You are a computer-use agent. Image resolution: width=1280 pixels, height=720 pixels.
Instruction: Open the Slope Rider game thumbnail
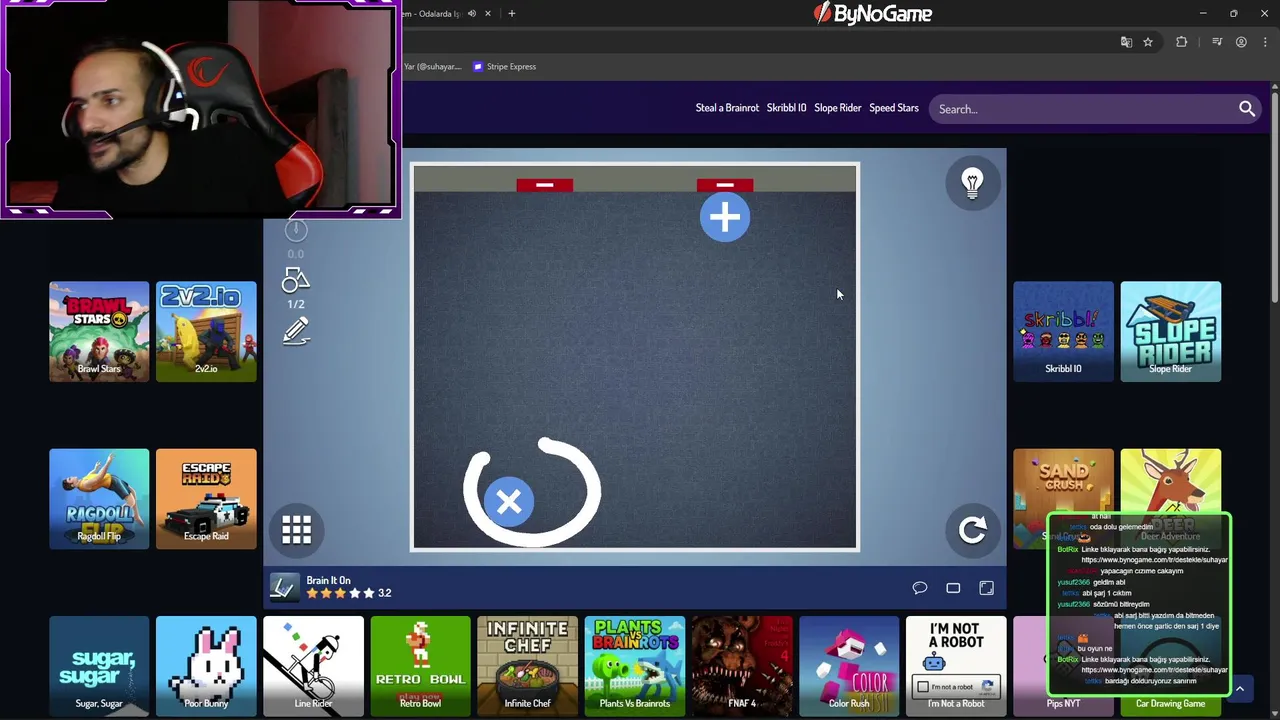(x=1170, y=332)
